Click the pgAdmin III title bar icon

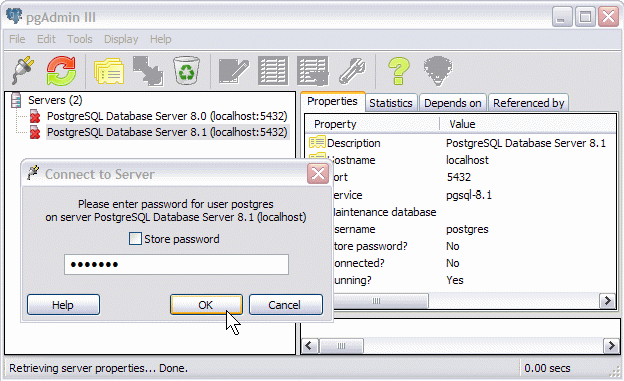point(14,16)
